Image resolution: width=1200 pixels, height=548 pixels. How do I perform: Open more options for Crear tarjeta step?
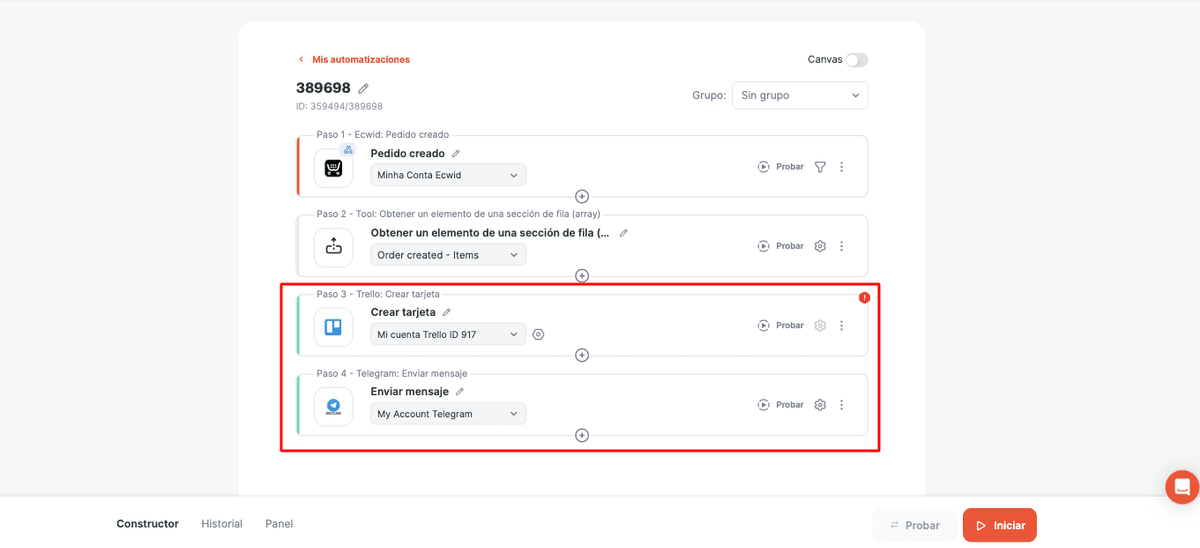click(x=842, y=325)
